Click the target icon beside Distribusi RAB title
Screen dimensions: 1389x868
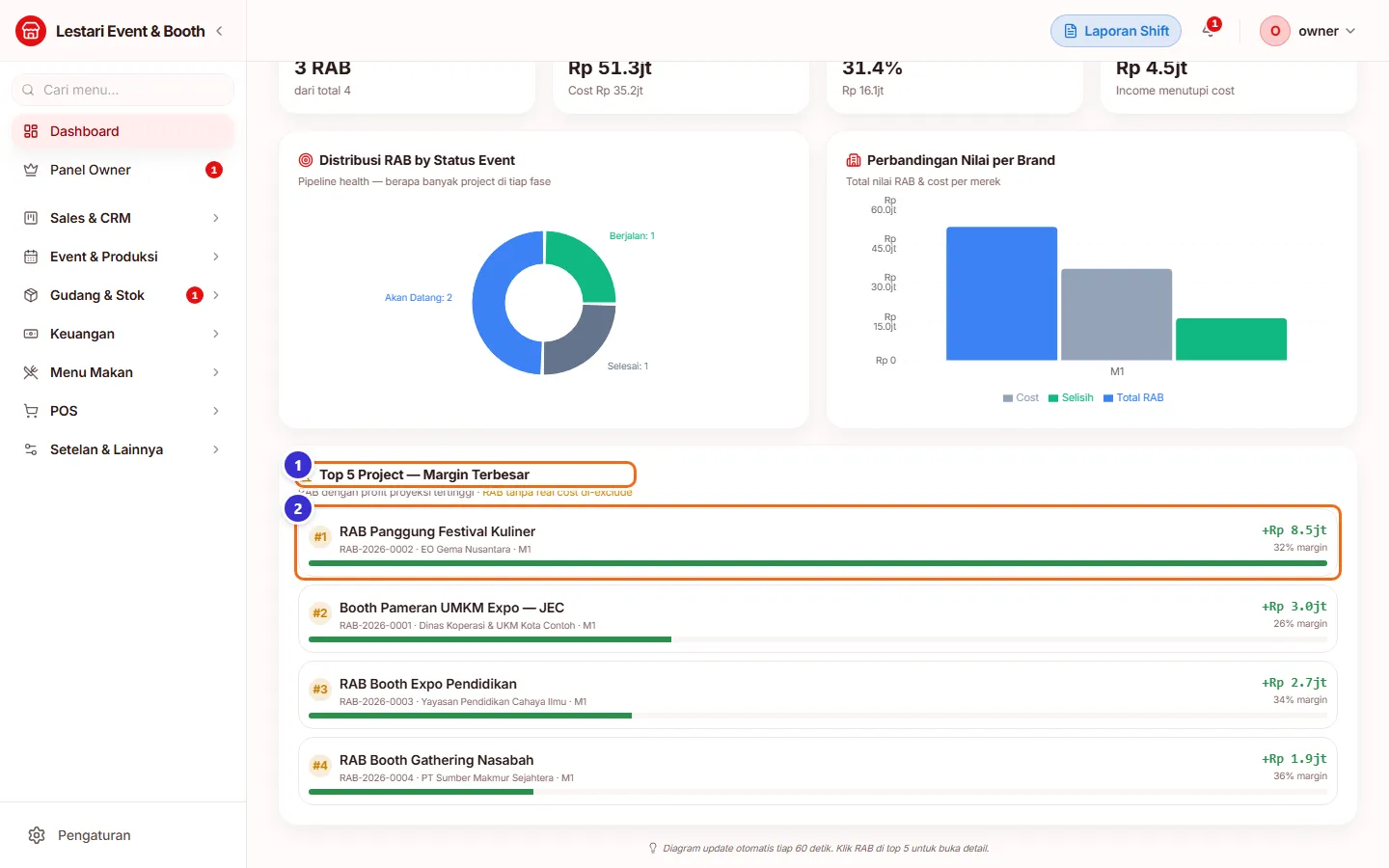point(306,160)
